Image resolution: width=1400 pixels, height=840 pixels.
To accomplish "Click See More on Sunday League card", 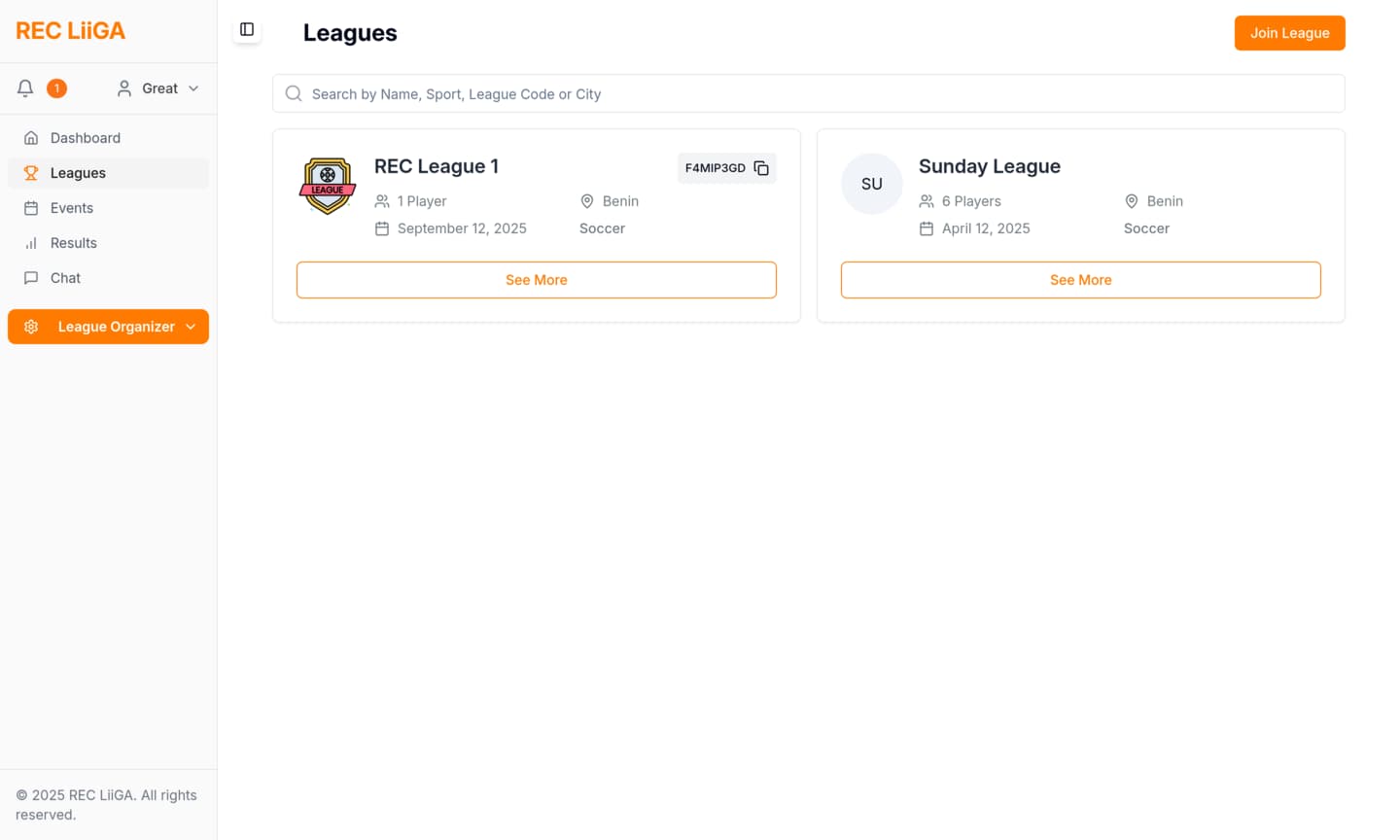I will click(1080, 280).
